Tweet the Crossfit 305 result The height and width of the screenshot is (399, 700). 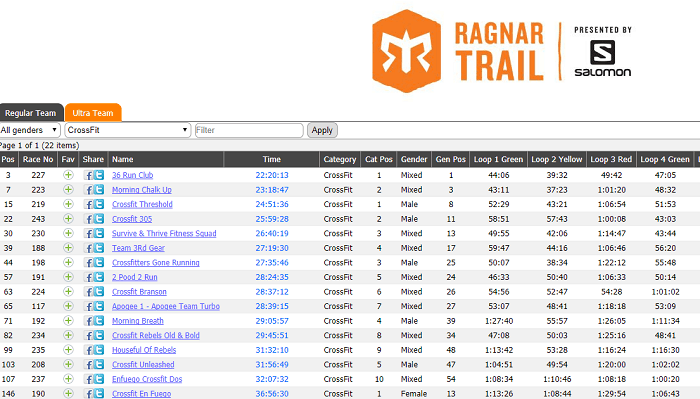99,219
